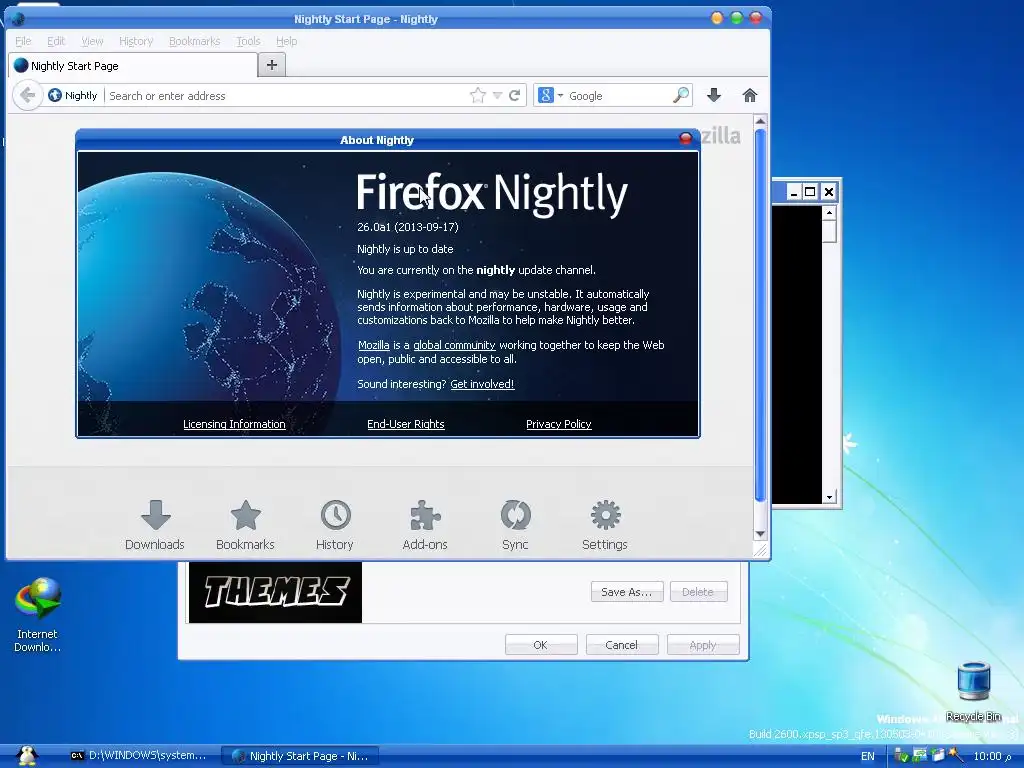Screen dimensions: 1024x768
Task: Click the Nightly globe identity icon
Action: 55,95
